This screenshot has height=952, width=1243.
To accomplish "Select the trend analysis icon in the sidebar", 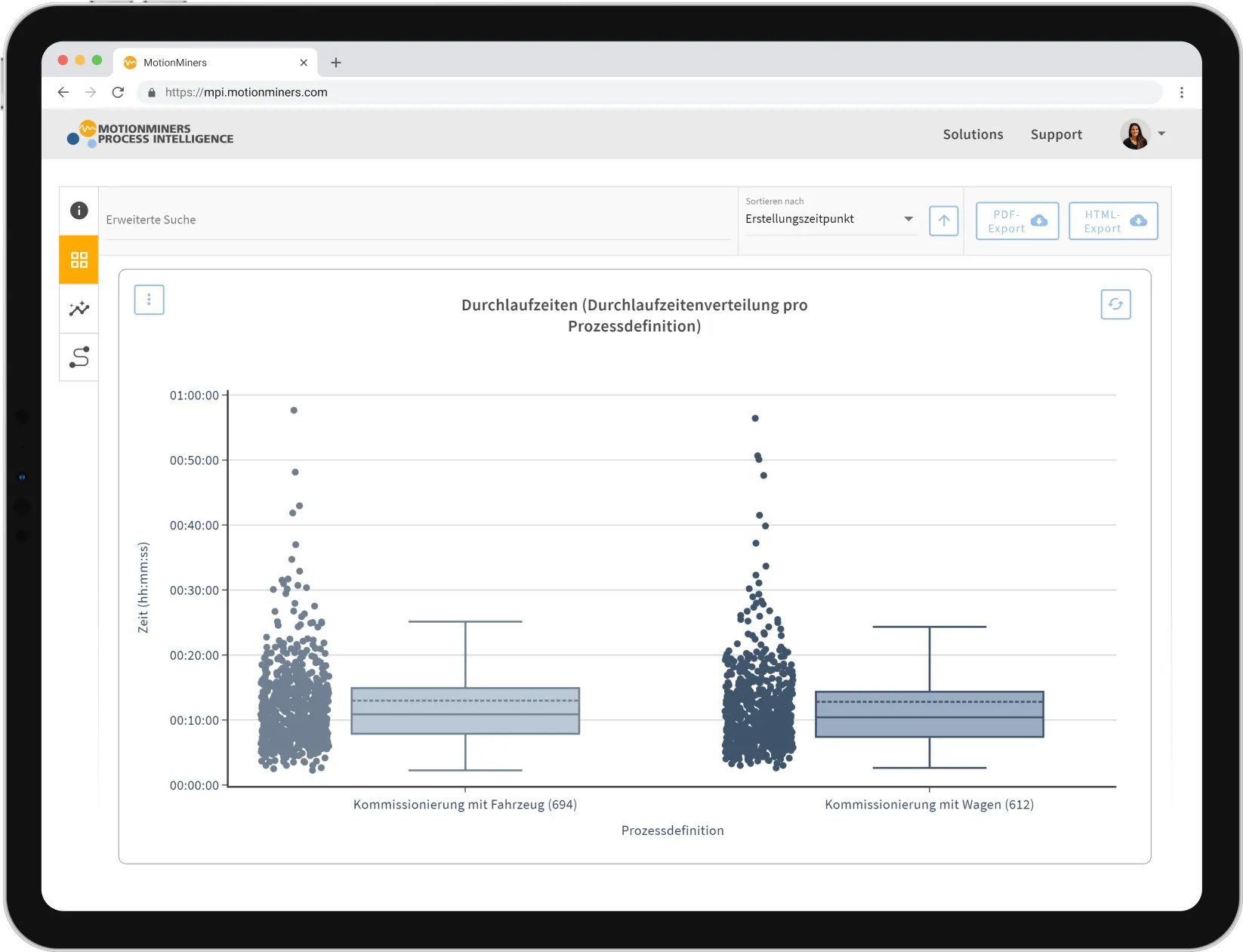I will pos(79,309).
